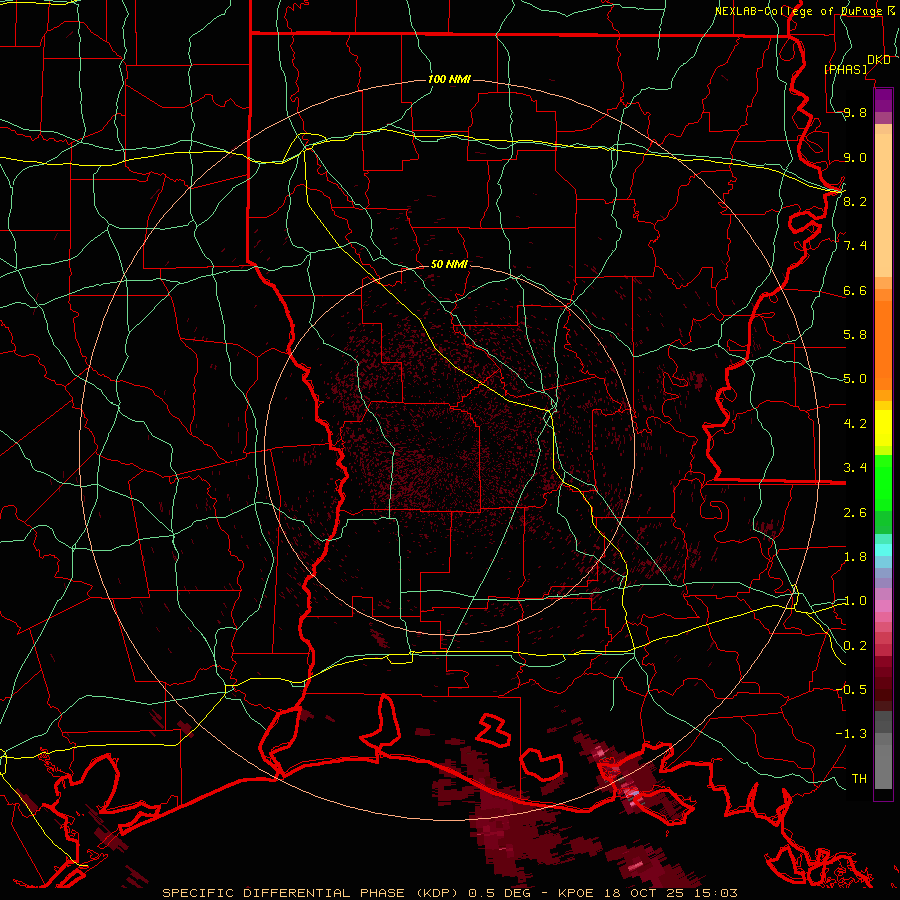Click the TH threshold label
The height and width of the screenshot is (900, 900).
[x=859, y=778]
